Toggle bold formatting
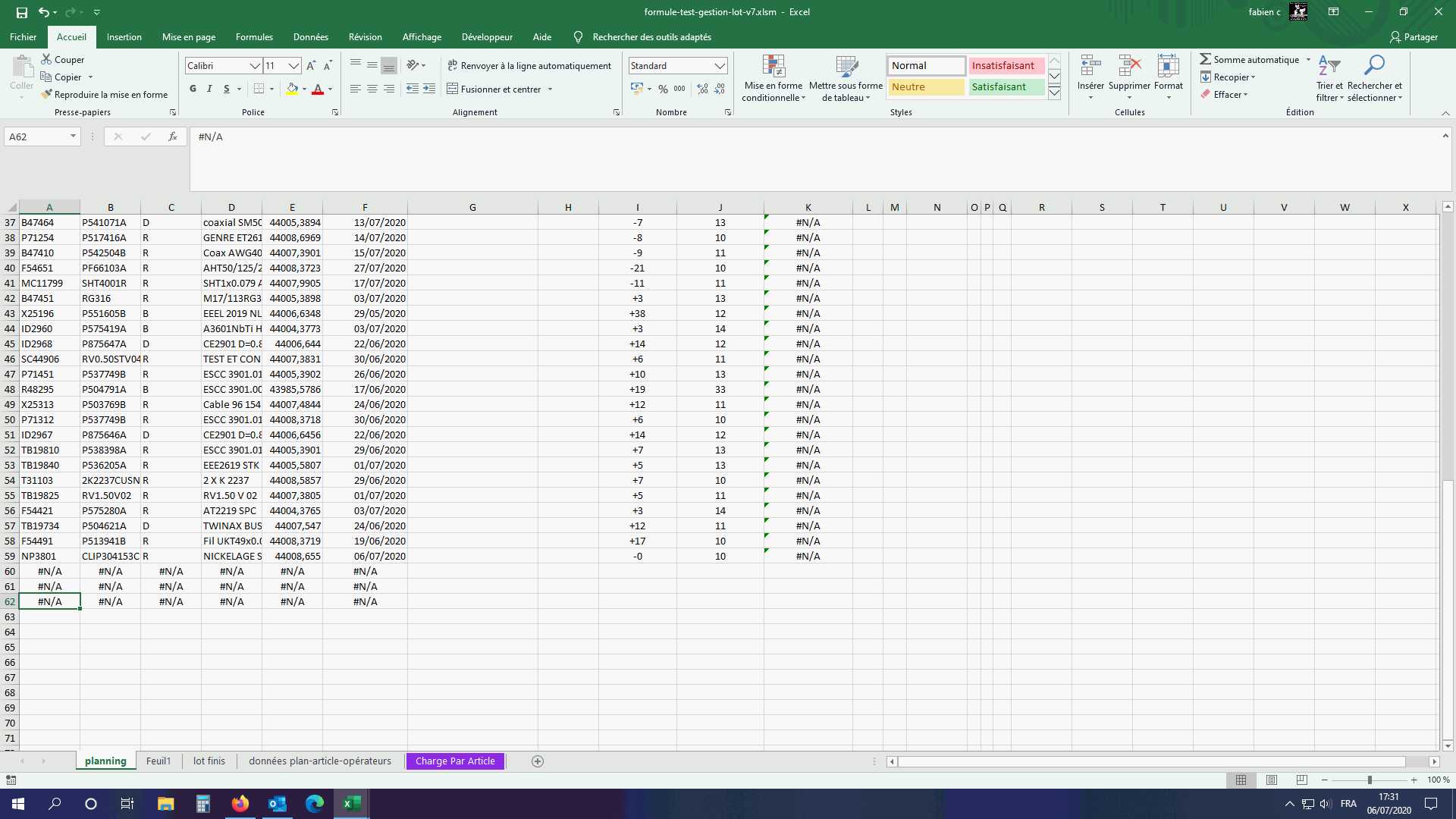1456x819 pixels. tap(193, 89)
